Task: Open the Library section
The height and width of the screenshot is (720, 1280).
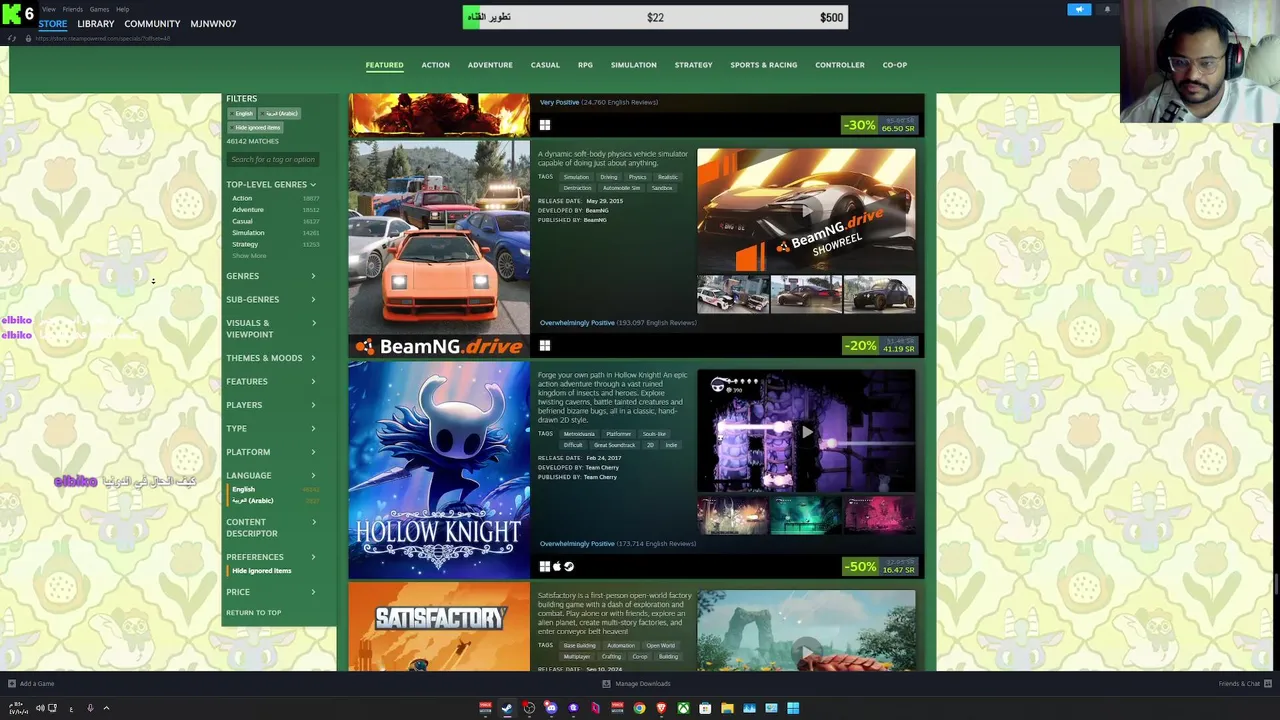Action: pos(96,24)
